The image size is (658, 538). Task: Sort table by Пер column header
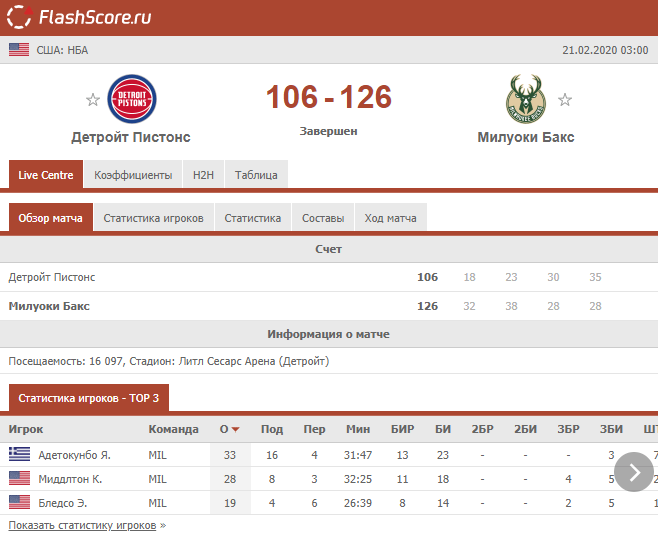pyautogui.click(x=314, y=429)
